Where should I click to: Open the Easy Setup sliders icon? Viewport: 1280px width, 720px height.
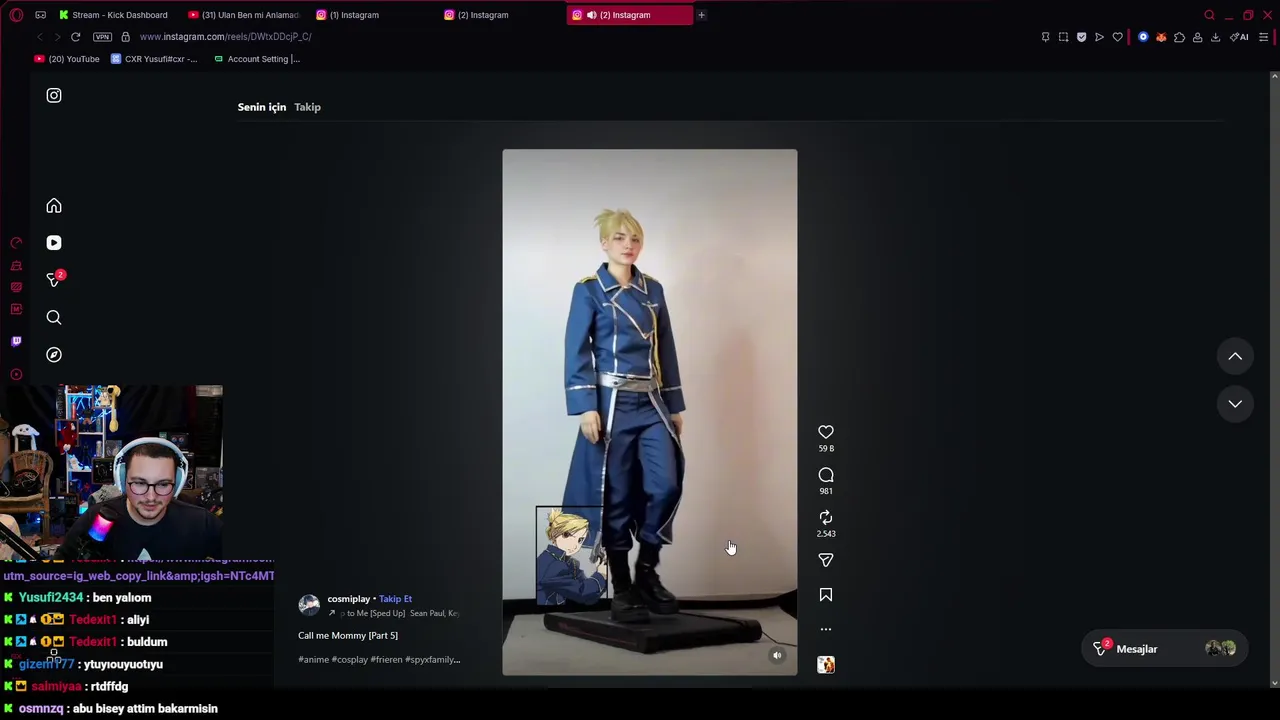[x=1264, y=37]
